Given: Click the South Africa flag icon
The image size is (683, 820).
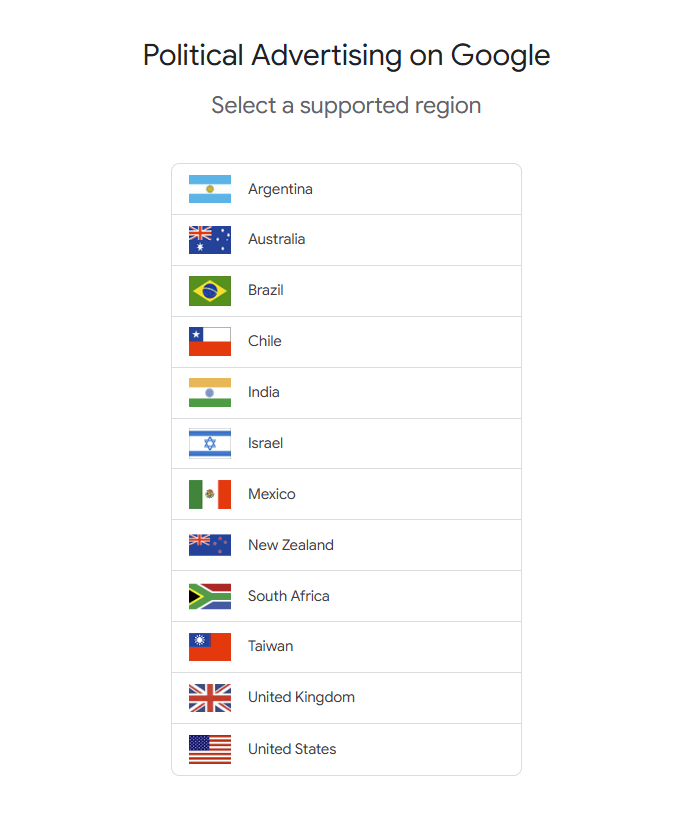Looking at the screenshot, I should (210, 596).
